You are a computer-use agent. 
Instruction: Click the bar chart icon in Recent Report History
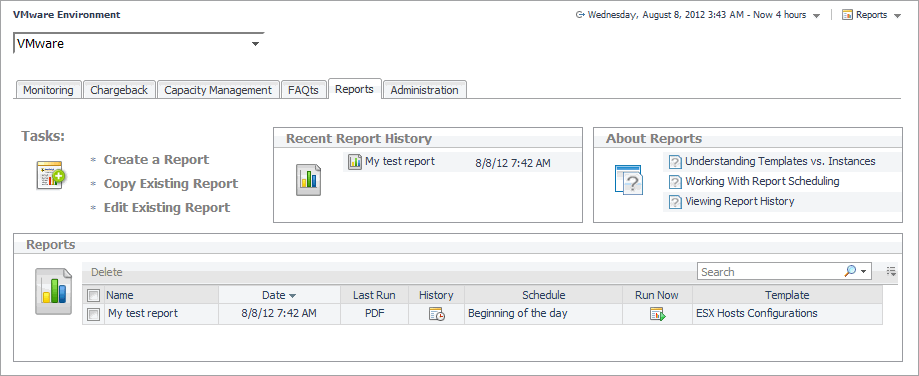tap(308, 180)
